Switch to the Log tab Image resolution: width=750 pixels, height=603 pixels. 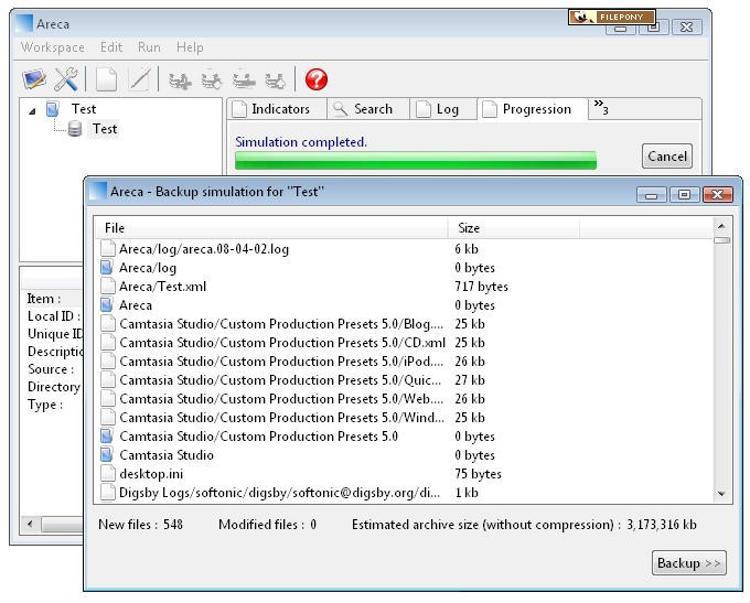443,109
